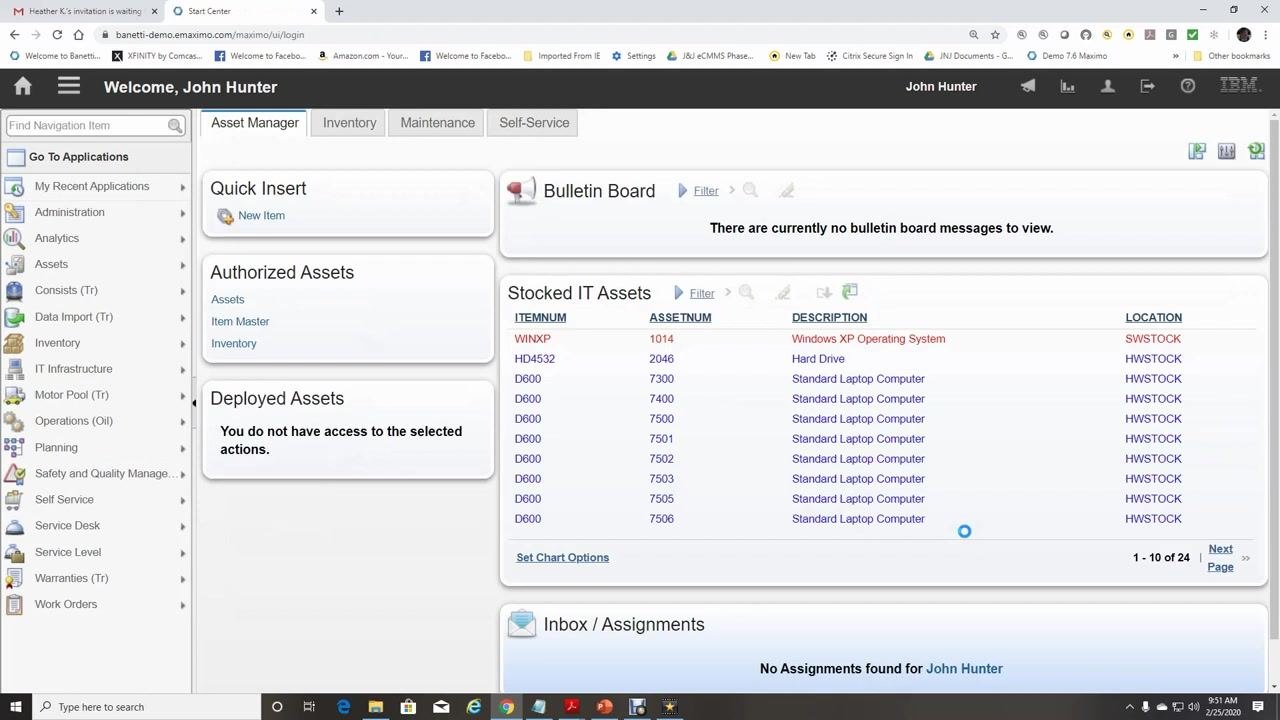Viewport: 1280px width, 720px height.
Task: Open the Item Master link
Action: tap(240, 321)
